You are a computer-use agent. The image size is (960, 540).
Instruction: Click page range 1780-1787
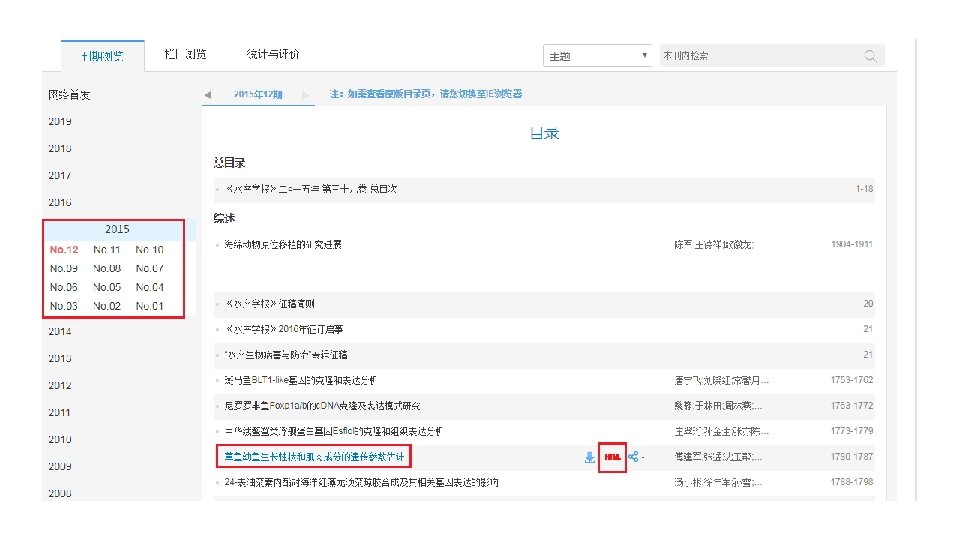tap(852, 457)
